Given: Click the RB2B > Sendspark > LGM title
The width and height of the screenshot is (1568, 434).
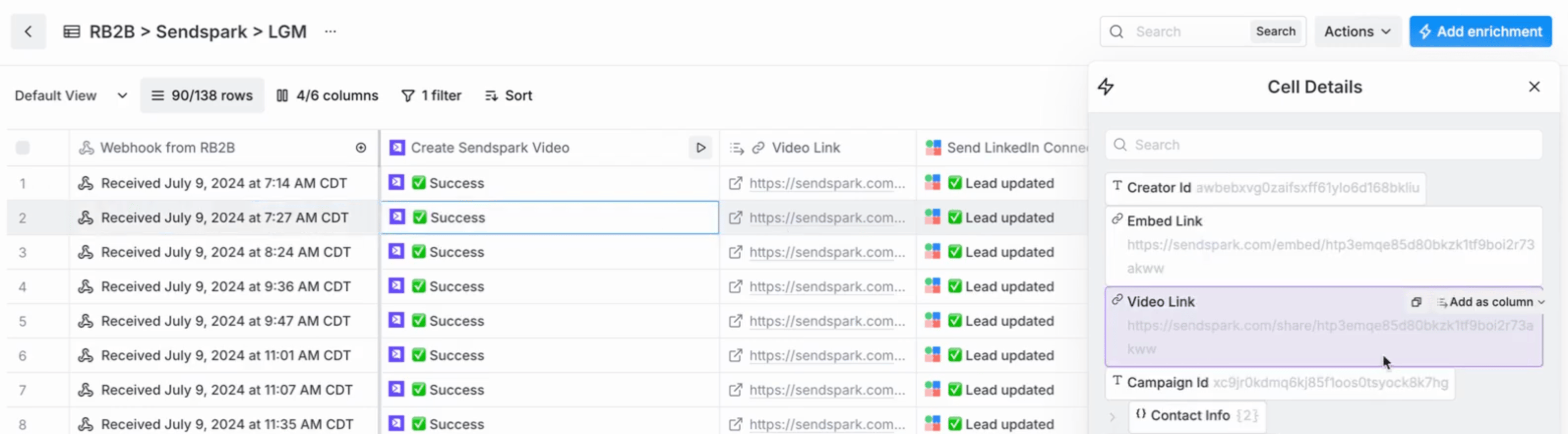Looking at the screenshot, I should 198,31.
